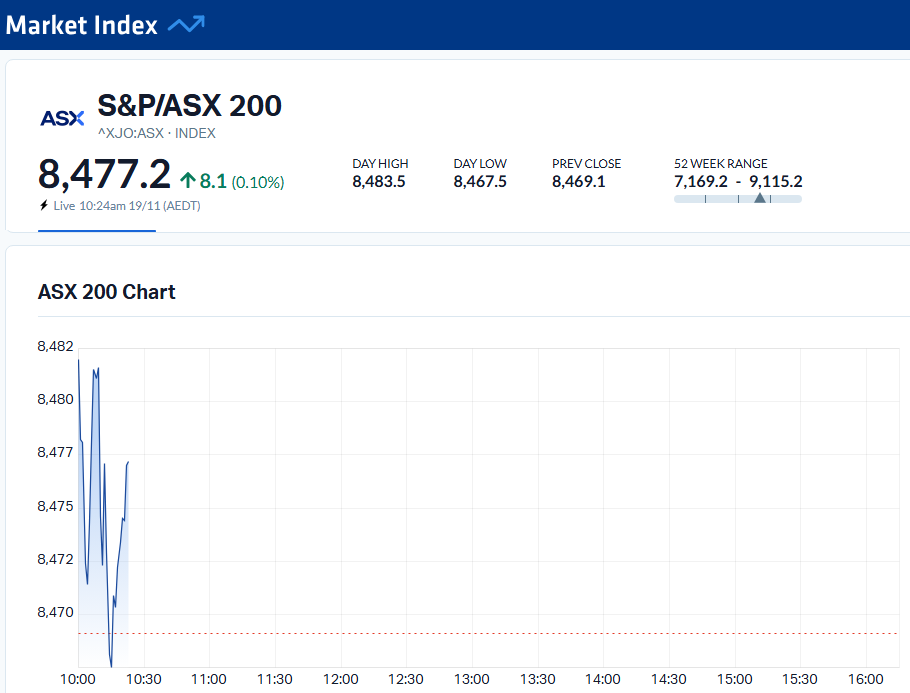The height and width of the screenshot is (693, 910).
Task: Click the 12:00 label on the chart axis
Action: pos(340,678)
